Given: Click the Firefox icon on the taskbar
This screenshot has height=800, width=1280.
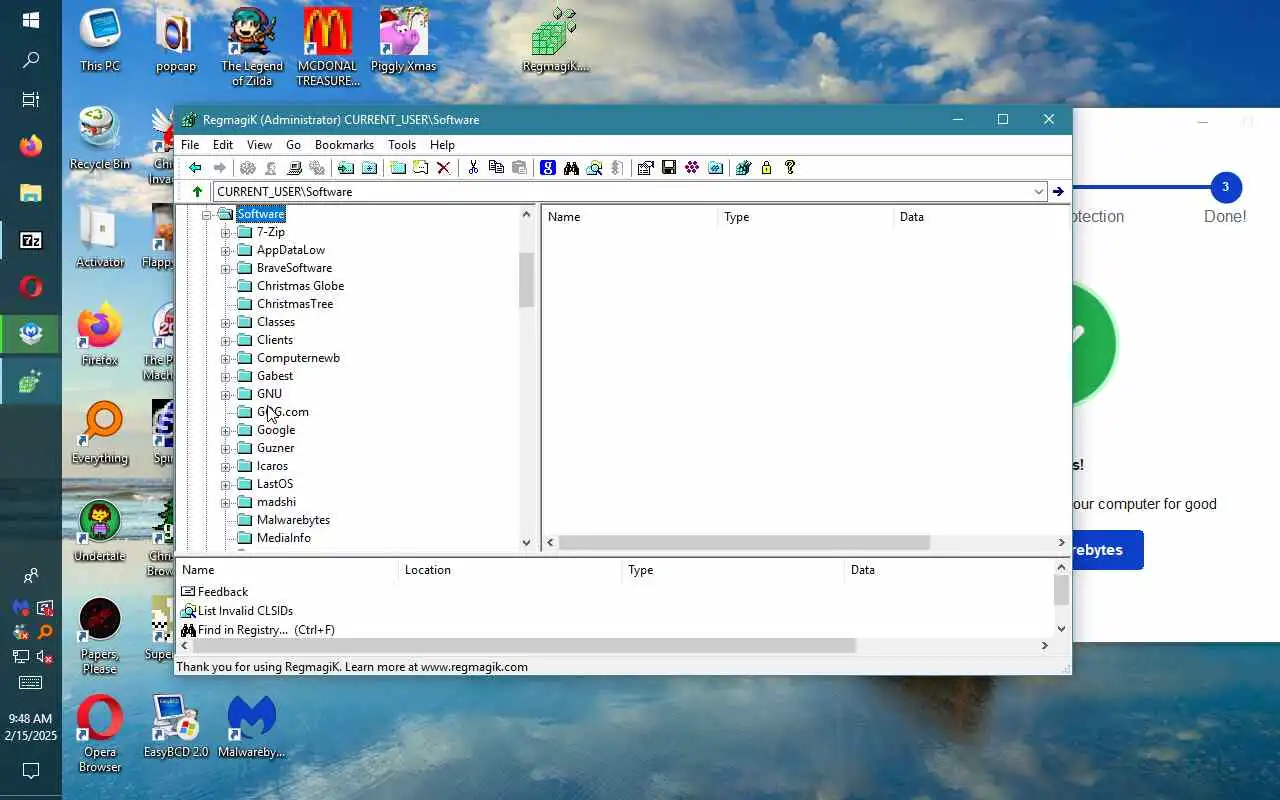Looking at the screenshot, I should [x=31, y=145].
